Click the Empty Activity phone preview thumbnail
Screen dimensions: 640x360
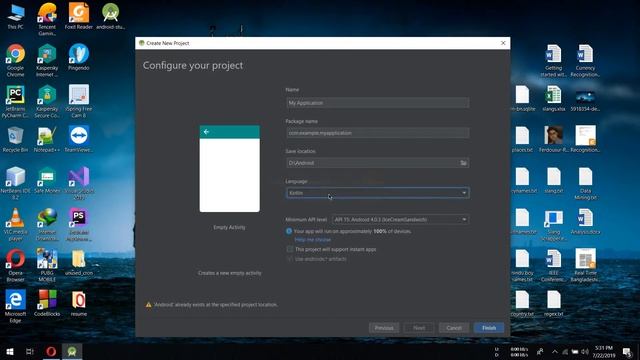(x=229, y=169)
